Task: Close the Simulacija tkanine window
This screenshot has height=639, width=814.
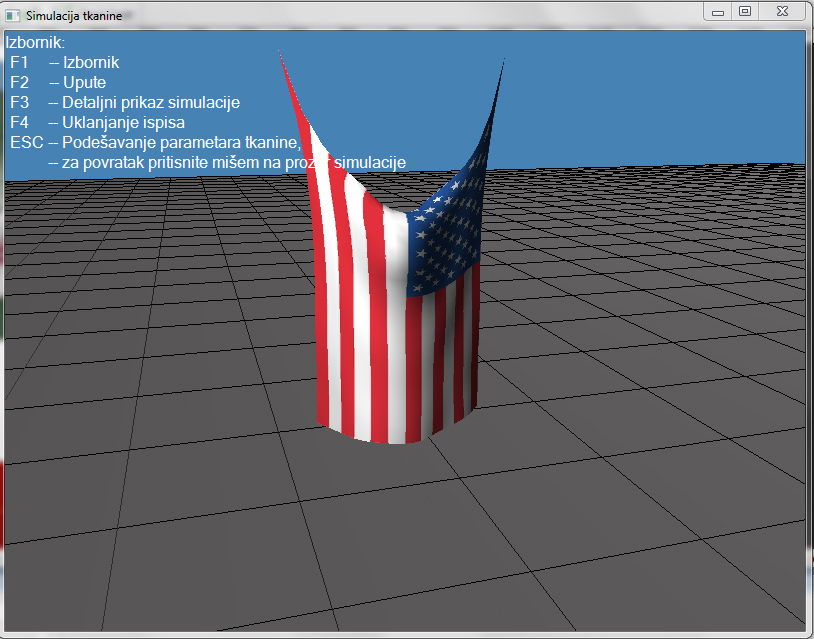Action: click(x=782, y=11)
